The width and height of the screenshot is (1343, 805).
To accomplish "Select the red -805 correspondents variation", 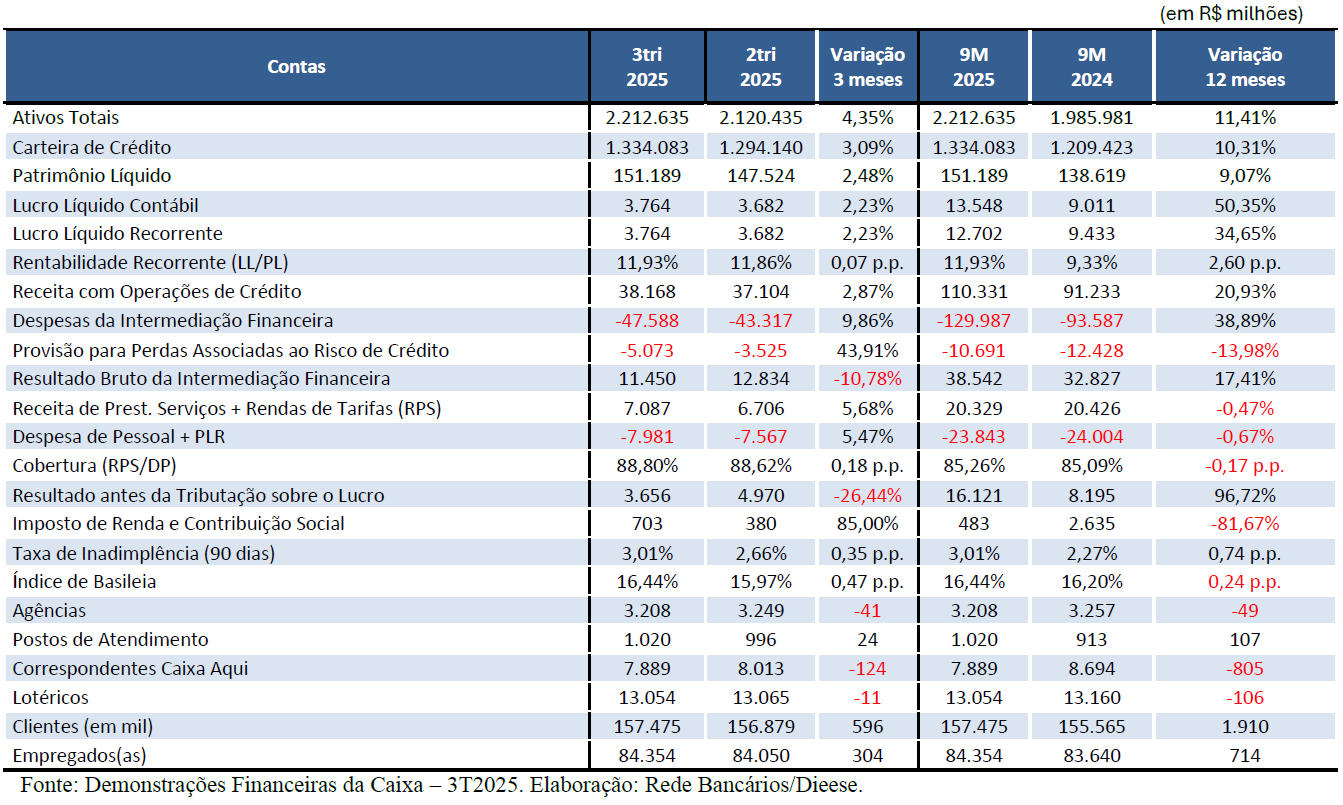I will tap(1244, 669).
